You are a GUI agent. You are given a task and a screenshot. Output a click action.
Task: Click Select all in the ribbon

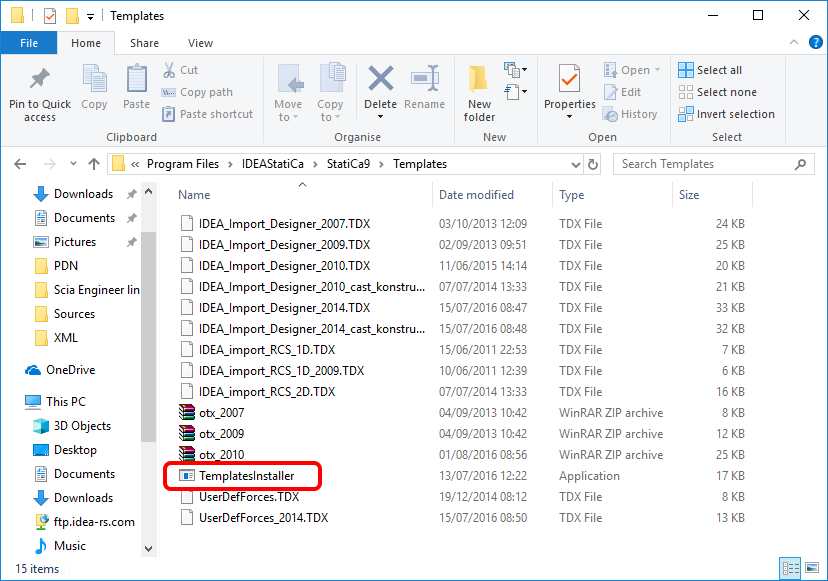(x=710, y=70)
